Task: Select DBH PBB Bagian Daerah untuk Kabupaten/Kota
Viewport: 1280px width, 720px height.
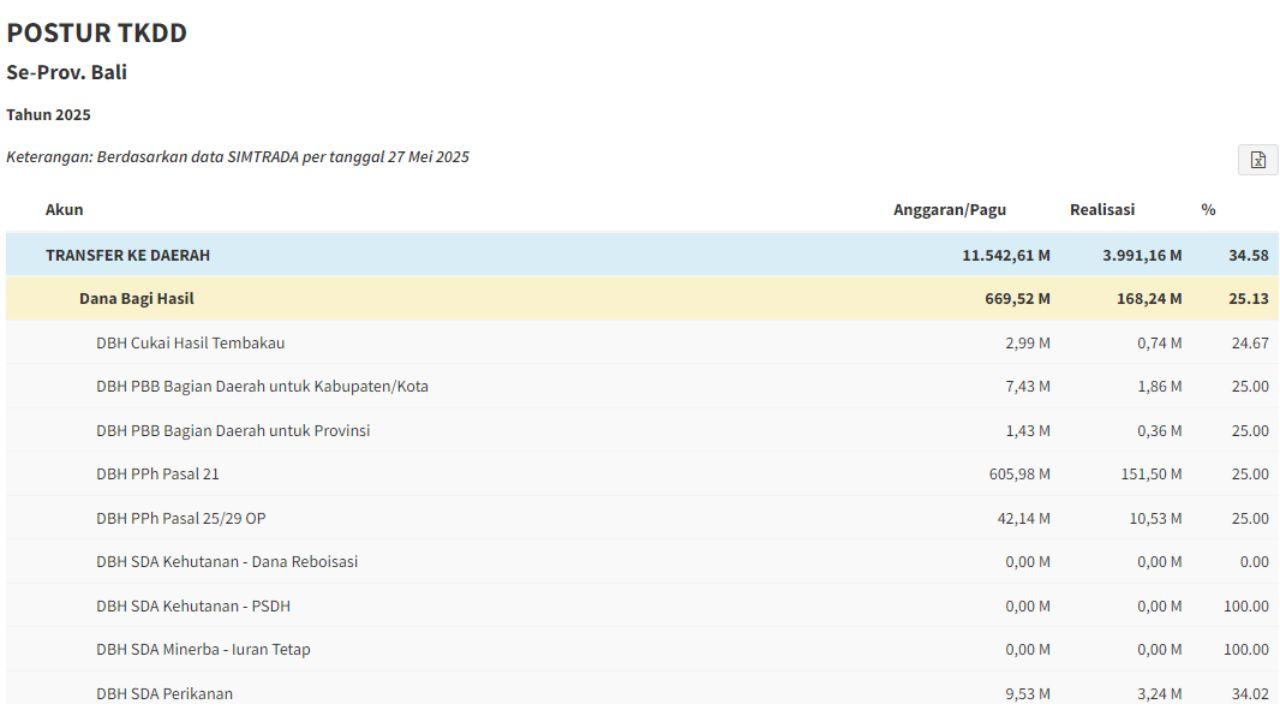Action: [x=262, y=387]
